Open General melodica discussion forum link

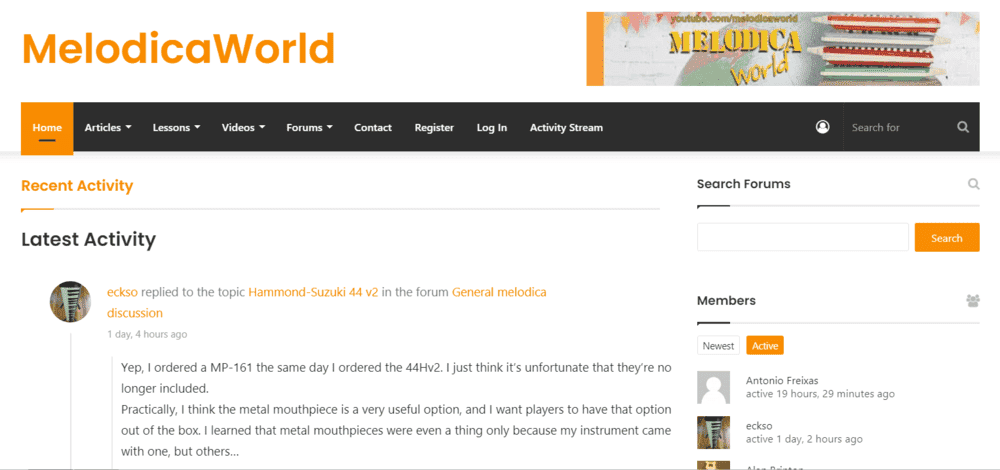[499, 293]
